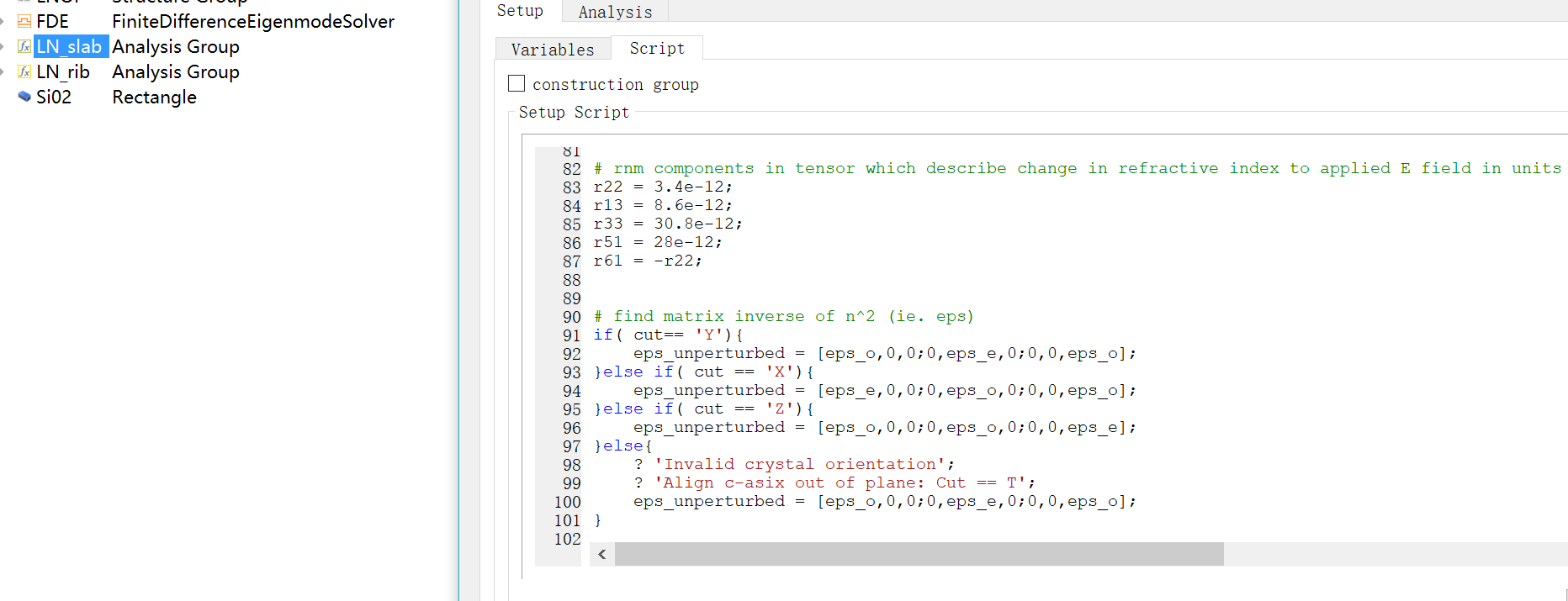Enable the construction group checkbox
Viewport: 1568px width, 601px height.
pyautogui.click(x=516, y=83)
